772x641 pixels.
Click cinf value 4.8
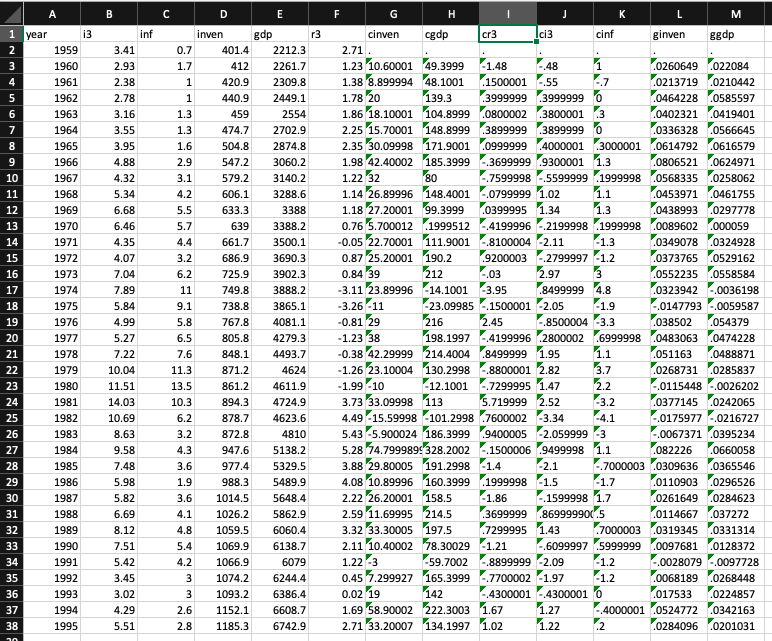tap(622, 290)
